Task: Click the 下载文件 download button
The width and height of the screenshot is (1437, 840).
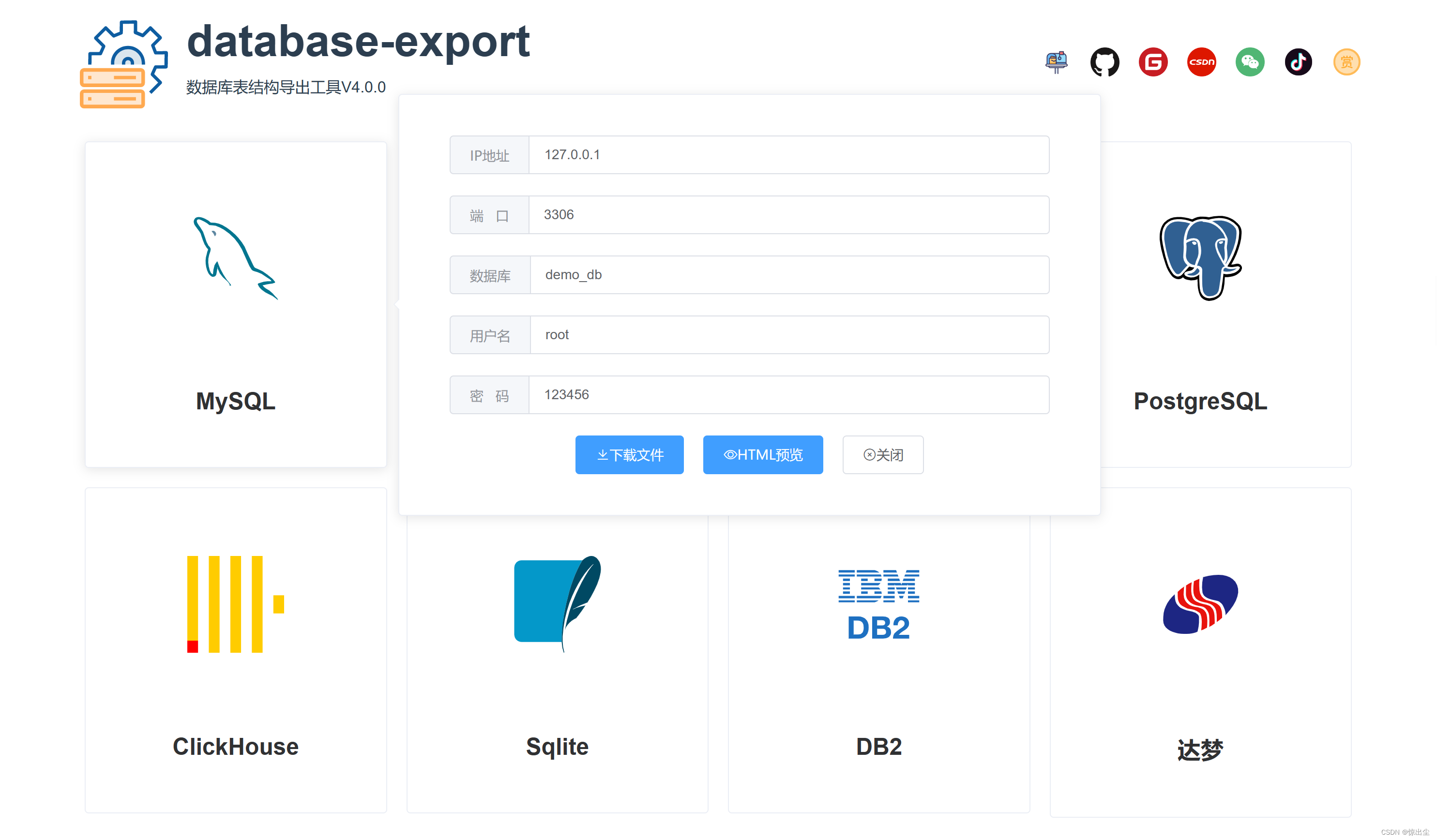Action: click(x=629, y=454)
